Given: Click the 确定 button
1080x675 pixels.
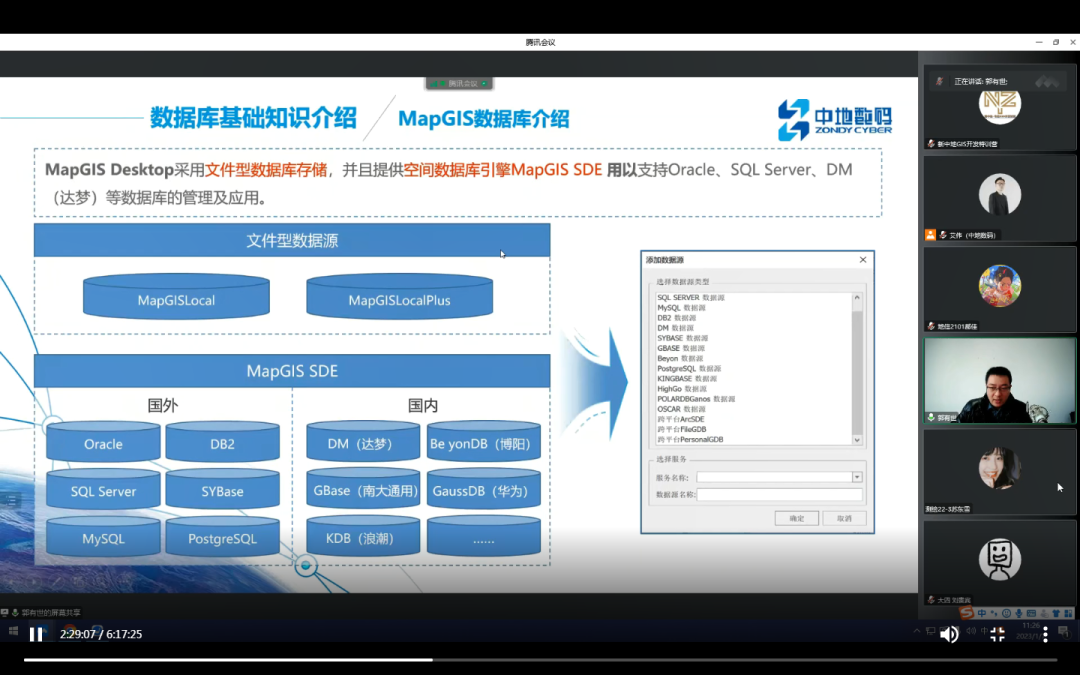Looking at the screenshot, I should pos(796,518).
